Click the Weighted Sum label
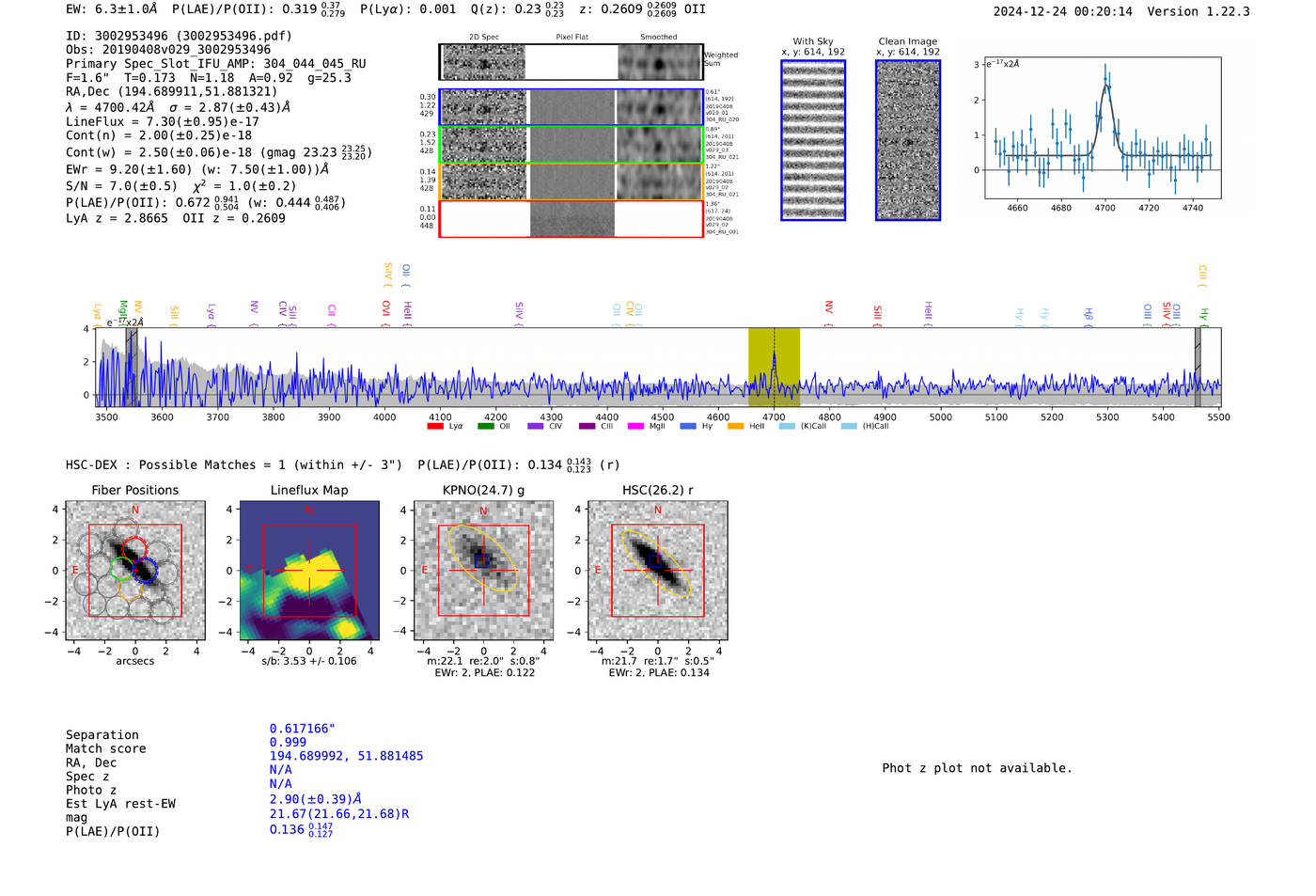Viewport: 1316px width, 896px height. [x=721, y=59]
